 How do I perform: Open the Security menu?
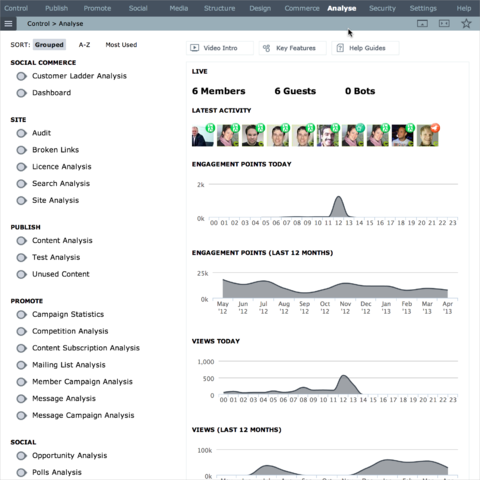382,8
